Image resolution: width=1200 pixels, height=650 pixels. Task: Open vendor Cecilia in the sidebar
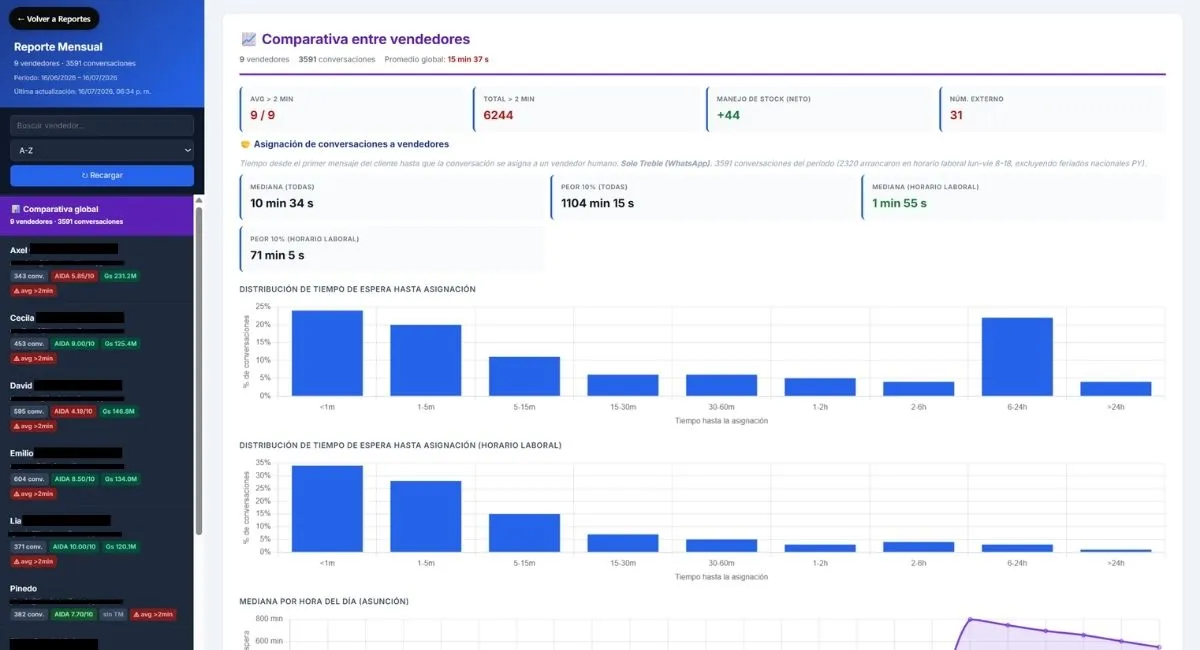(97, 337)
